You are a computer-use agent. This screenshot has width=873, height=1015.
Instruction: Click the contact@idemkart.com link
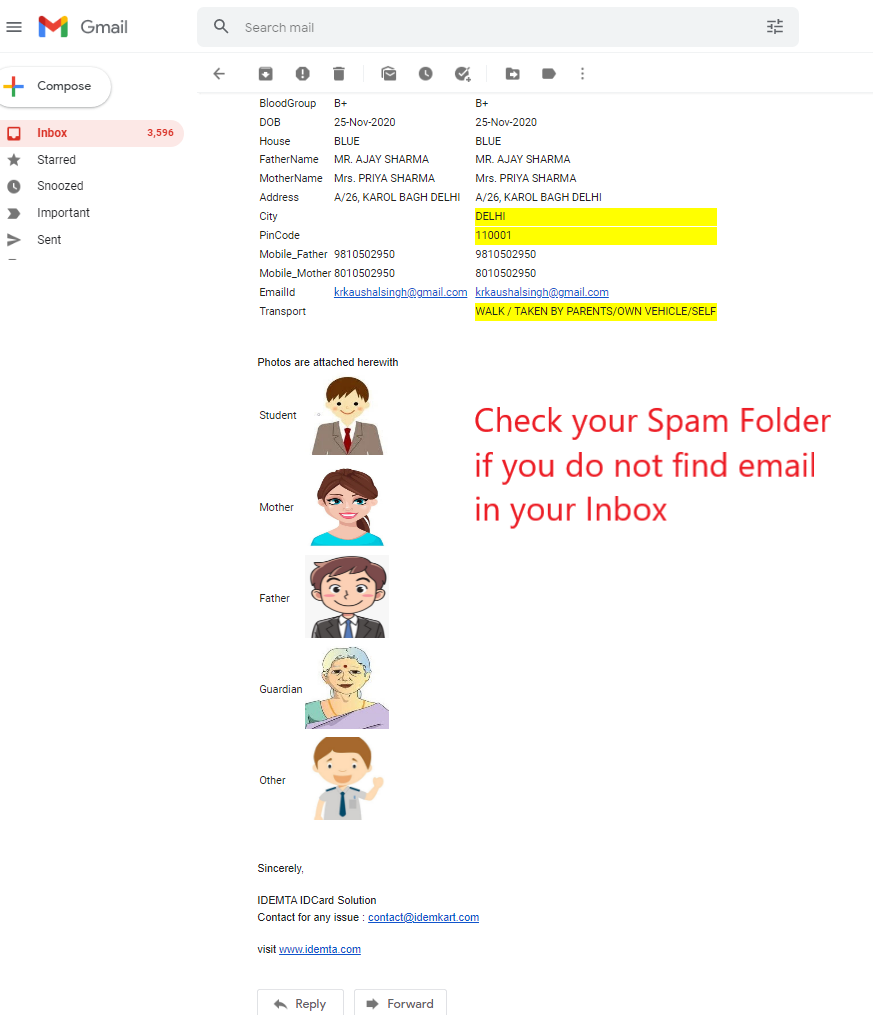pos(423,917)
